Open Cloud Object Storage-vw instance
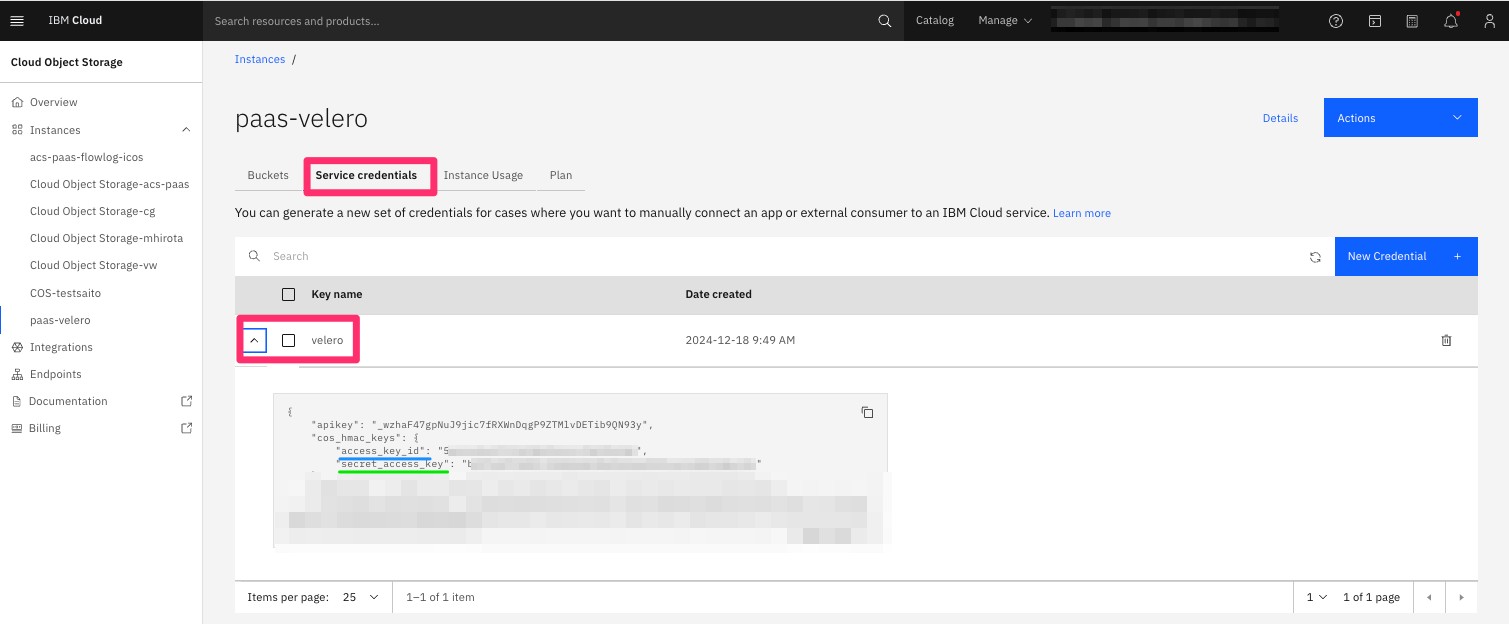1509x624 pixels. (93, 265)
